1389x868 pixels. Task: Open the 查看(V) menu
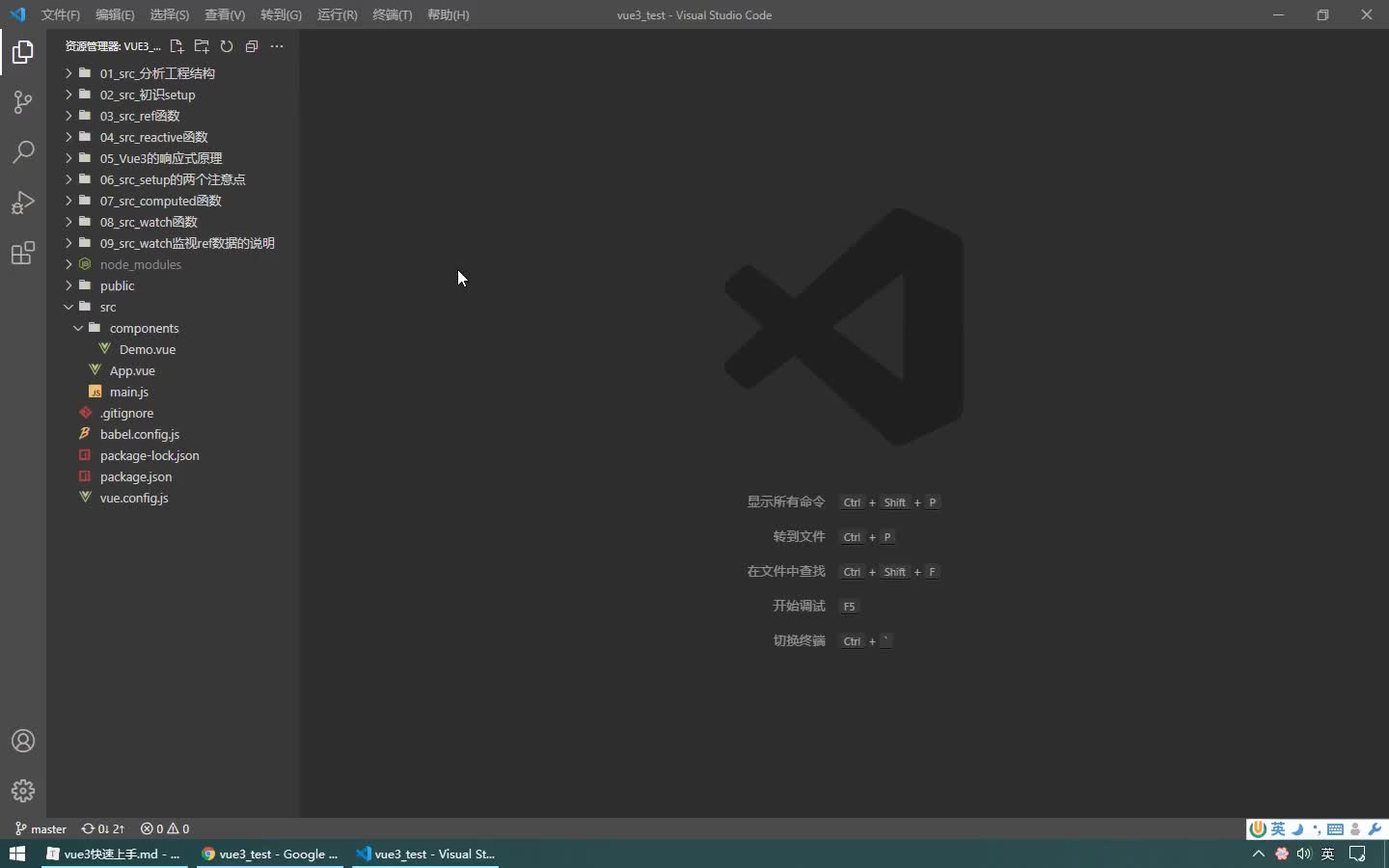225,14
